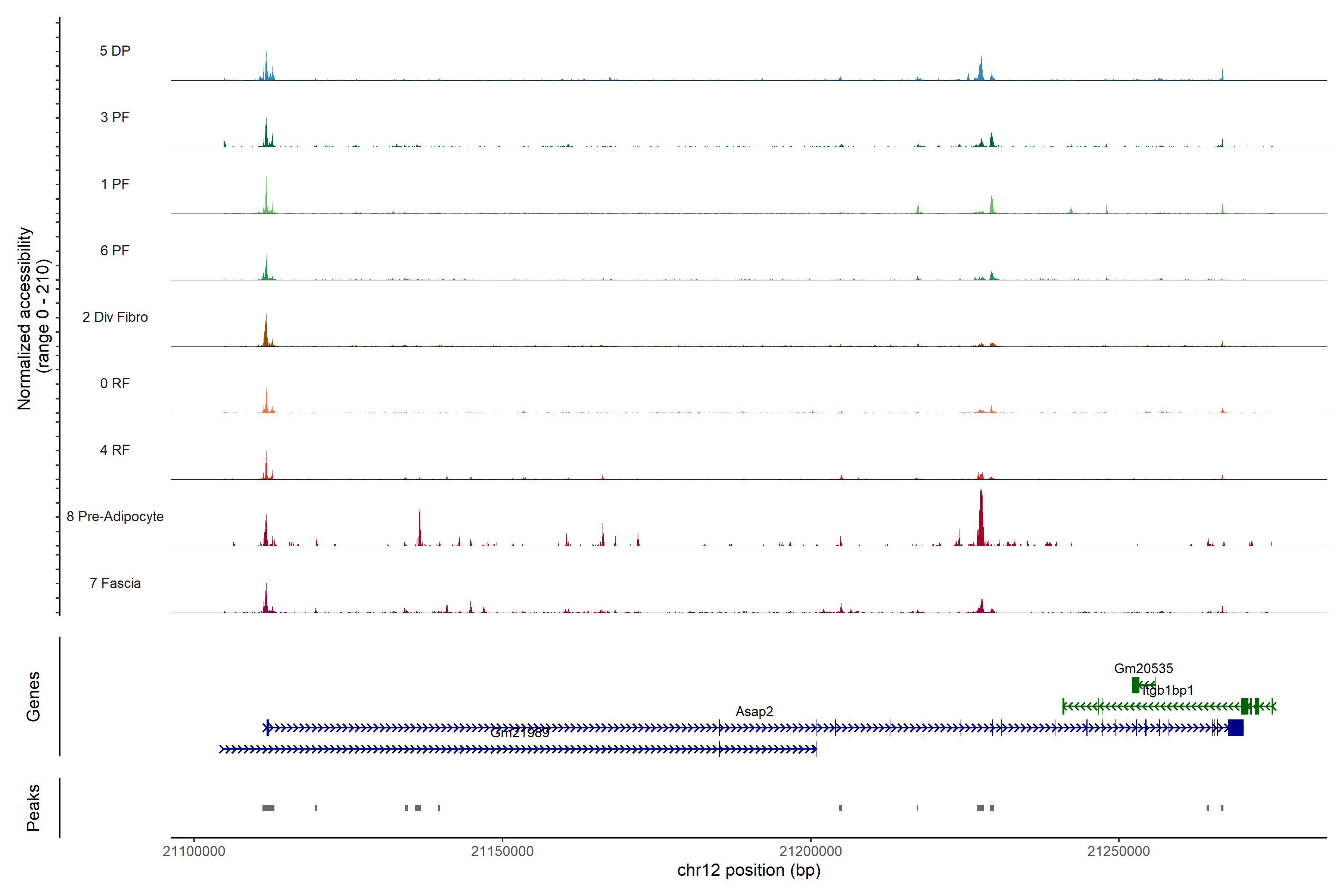Image resolution: width=1344 pixels, height=896 pixels.
Task: Click the Genes panel label
Action: (x=33, y=697)
